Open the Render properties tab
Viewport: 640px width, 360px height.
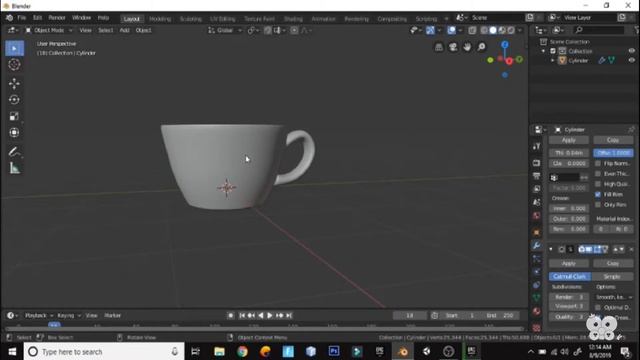pos(537,163)
